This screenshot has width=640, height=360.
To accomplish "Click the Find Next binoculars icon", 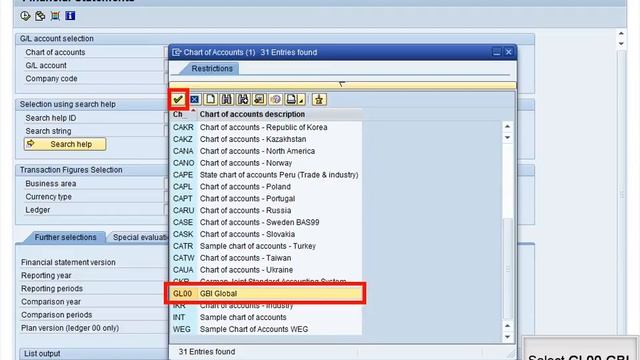I will coord(243,99).
